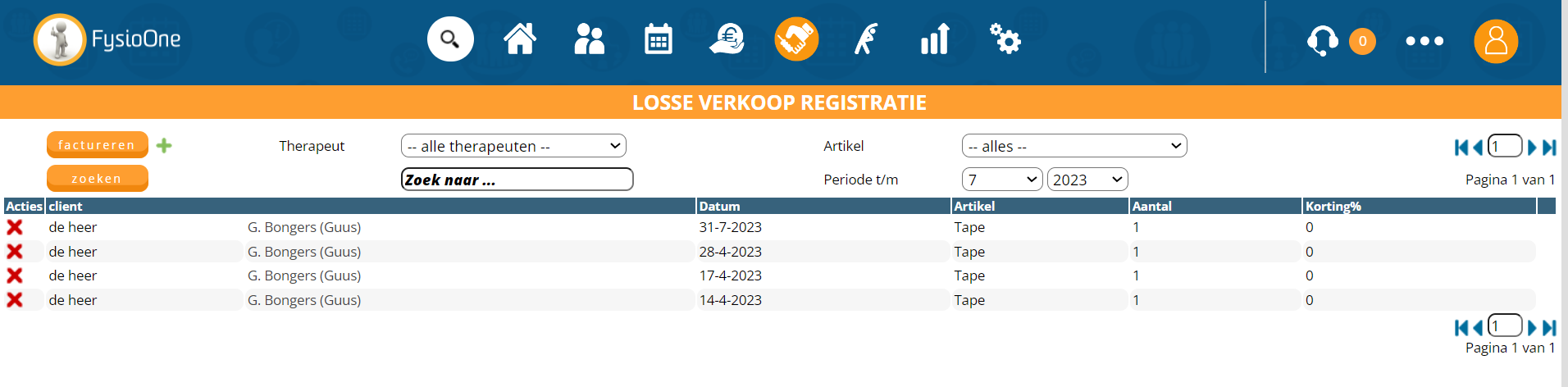Open the year 2023 dropdown
Viewport: 1568px width, 387px height.
1087,180
